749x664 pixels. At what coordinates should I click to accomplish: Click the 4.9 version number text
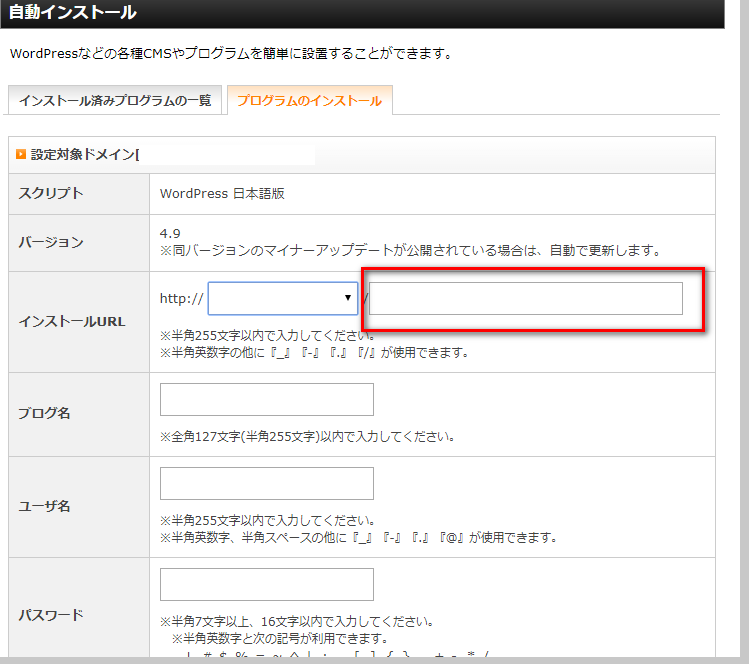coord(170,233)
